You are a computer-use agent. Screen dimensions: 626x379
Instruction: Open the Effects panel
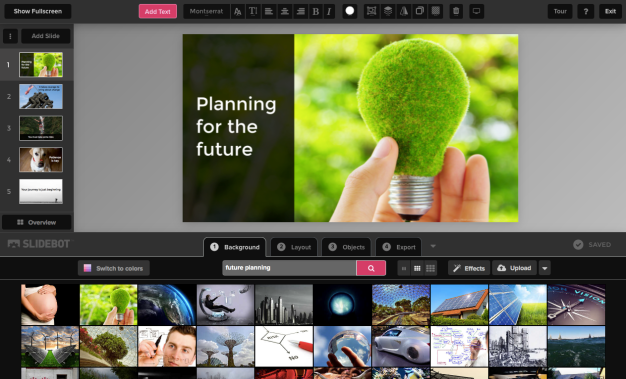(x=469, y=268)
